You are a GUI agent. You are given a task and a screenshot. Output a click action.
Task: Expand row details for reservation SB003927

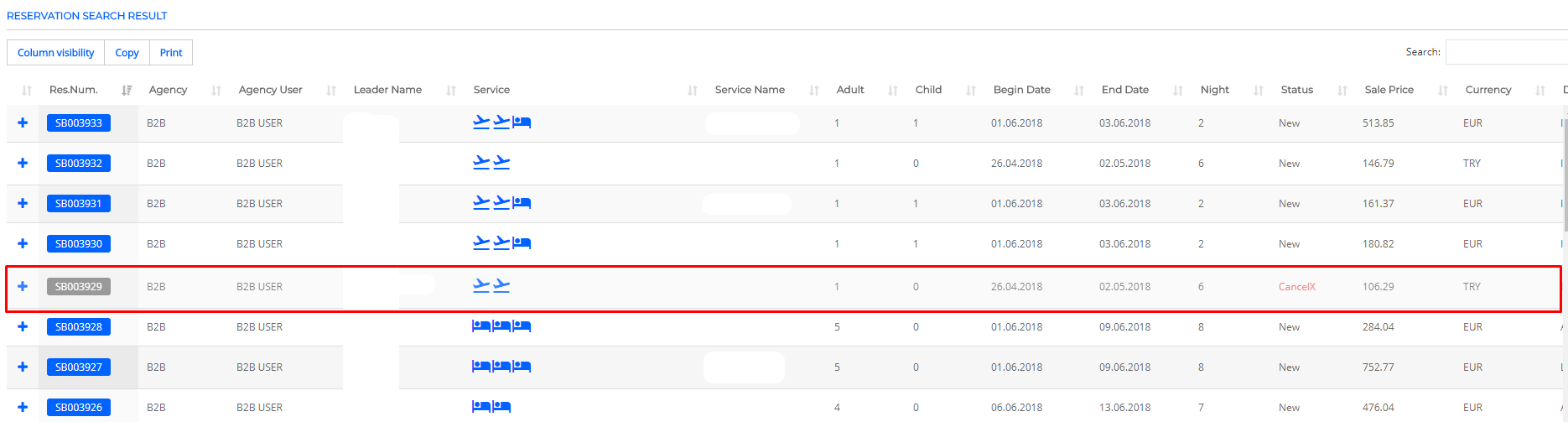(23, 367)
